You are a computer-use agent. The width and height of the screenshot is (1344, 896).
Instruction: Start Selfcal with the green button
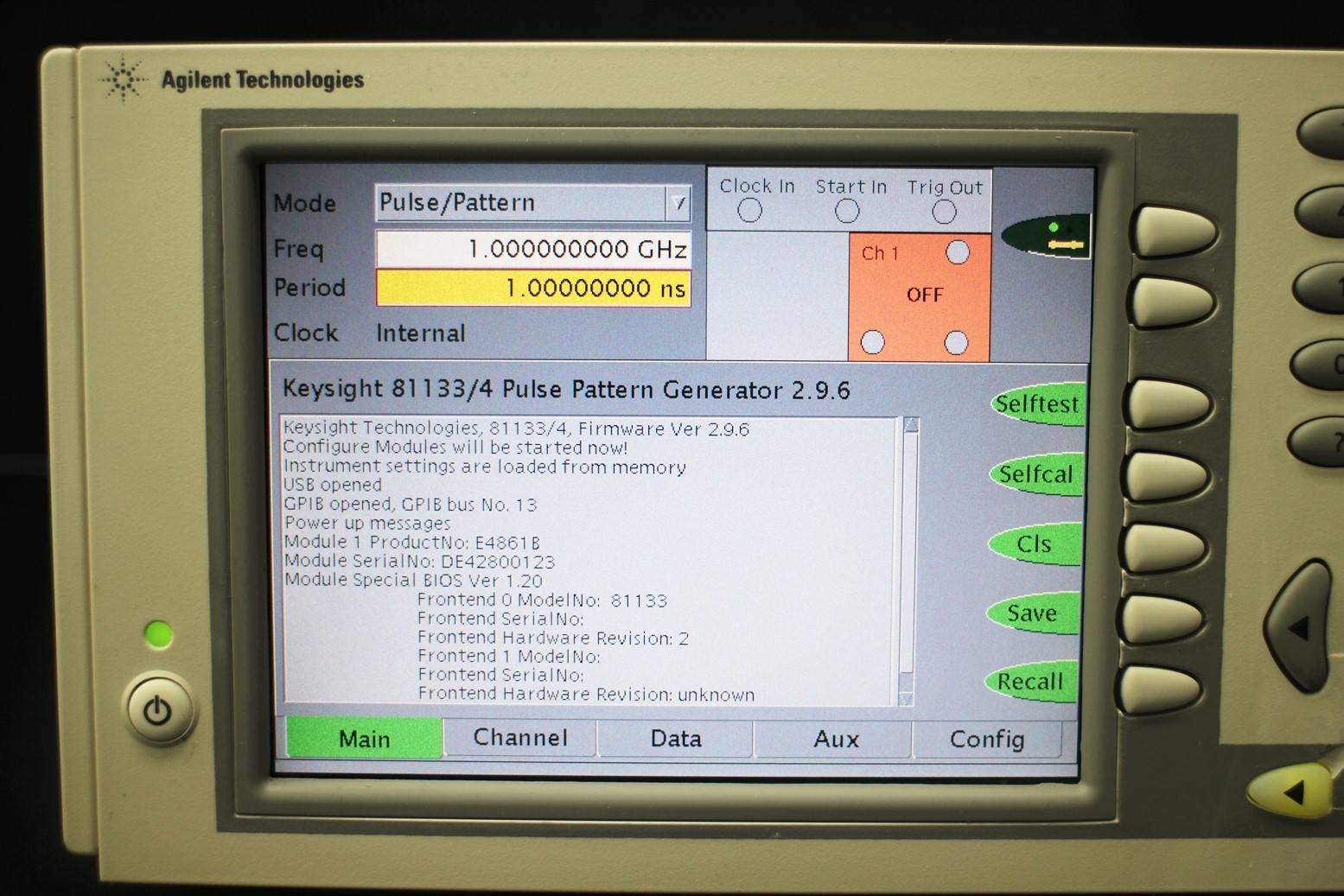(1035, 474)
